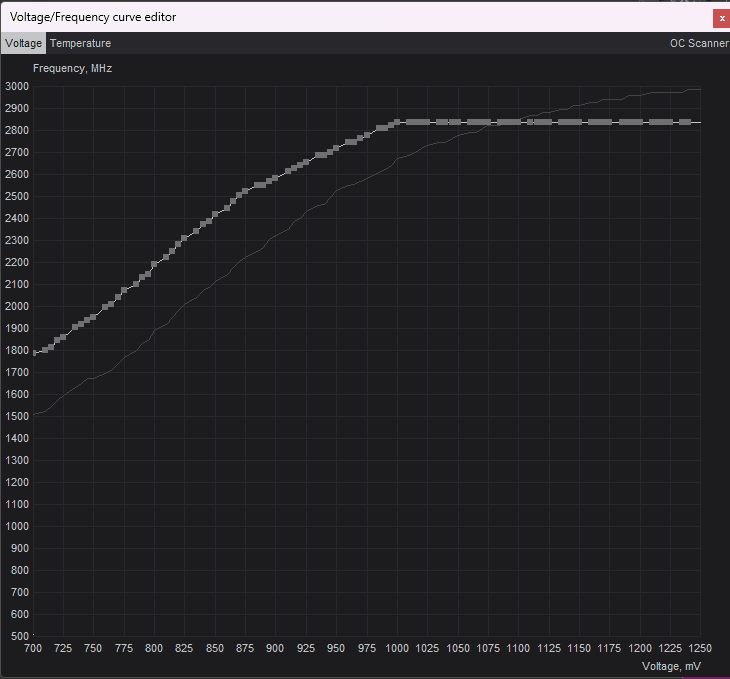
Task: Click the 500 label on the frequency axis
Action: click(x=20, y=636)
